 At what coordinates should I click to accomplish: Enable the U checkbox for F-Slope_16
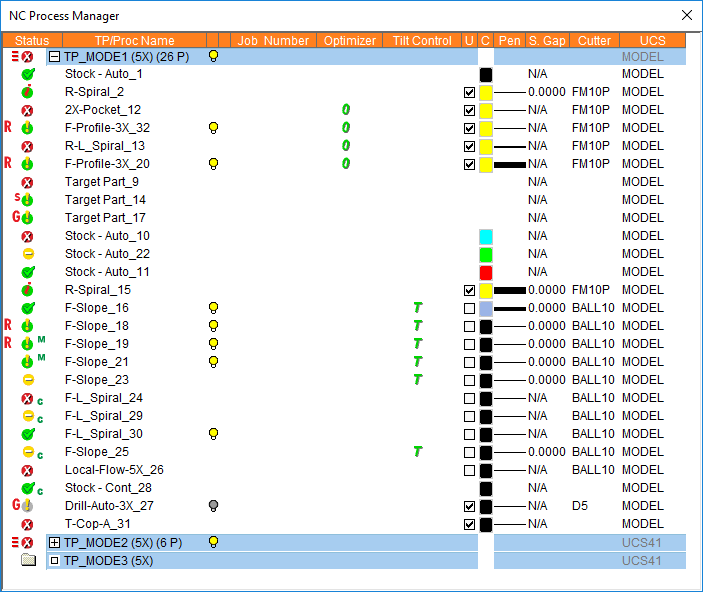click(469, 308)
